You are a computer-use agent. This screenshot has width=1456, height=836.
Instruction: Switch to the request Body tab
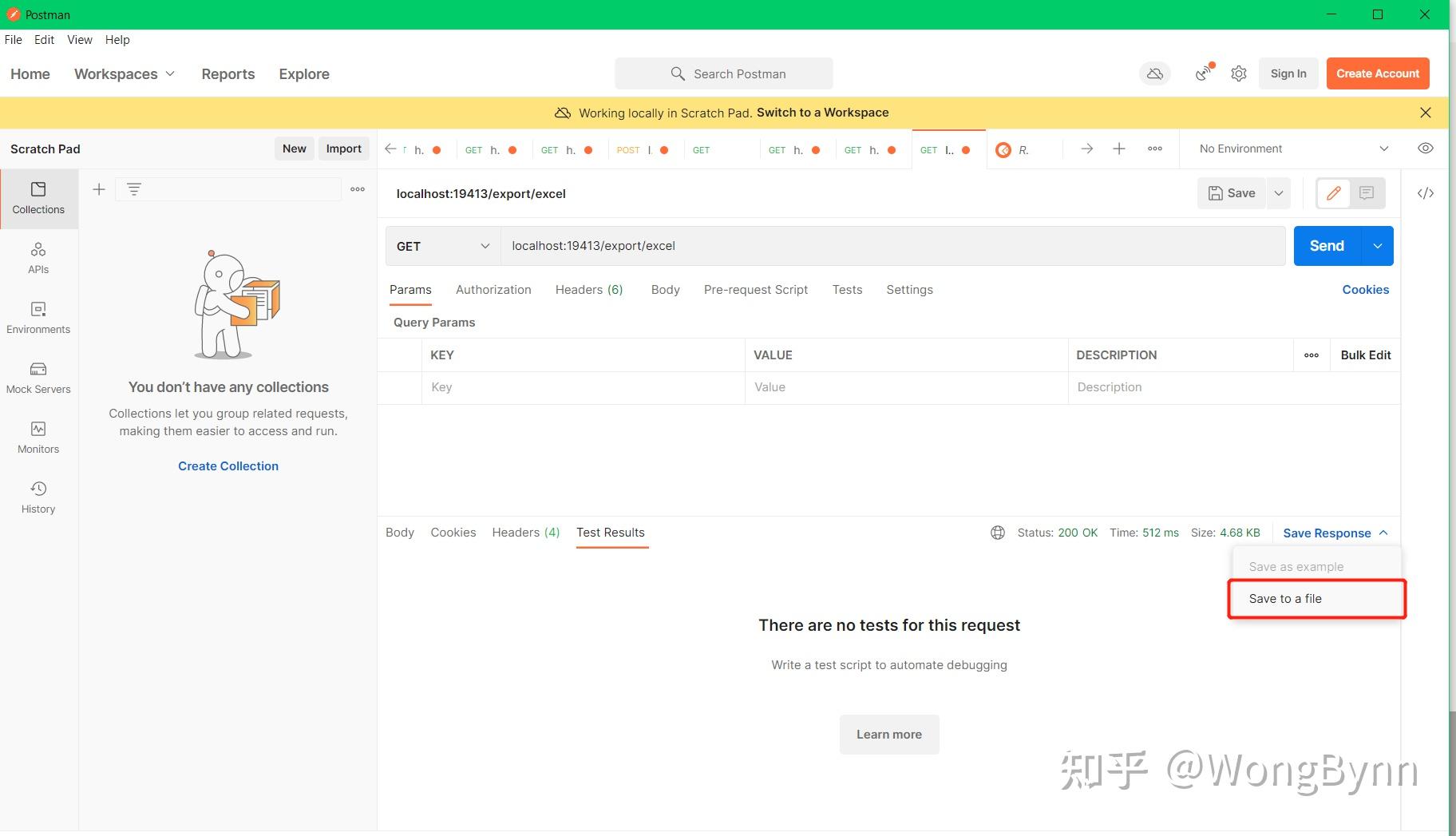point(665,290)
